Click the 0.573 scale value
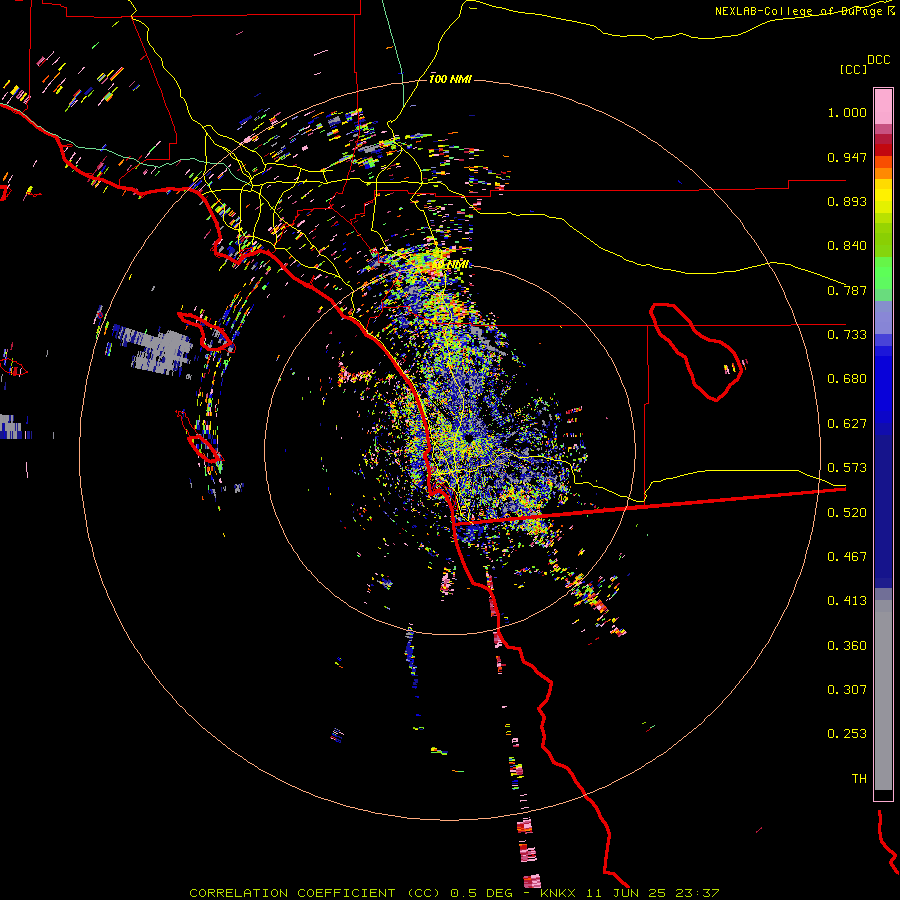900x900 pixels. [x=847, y=468]
